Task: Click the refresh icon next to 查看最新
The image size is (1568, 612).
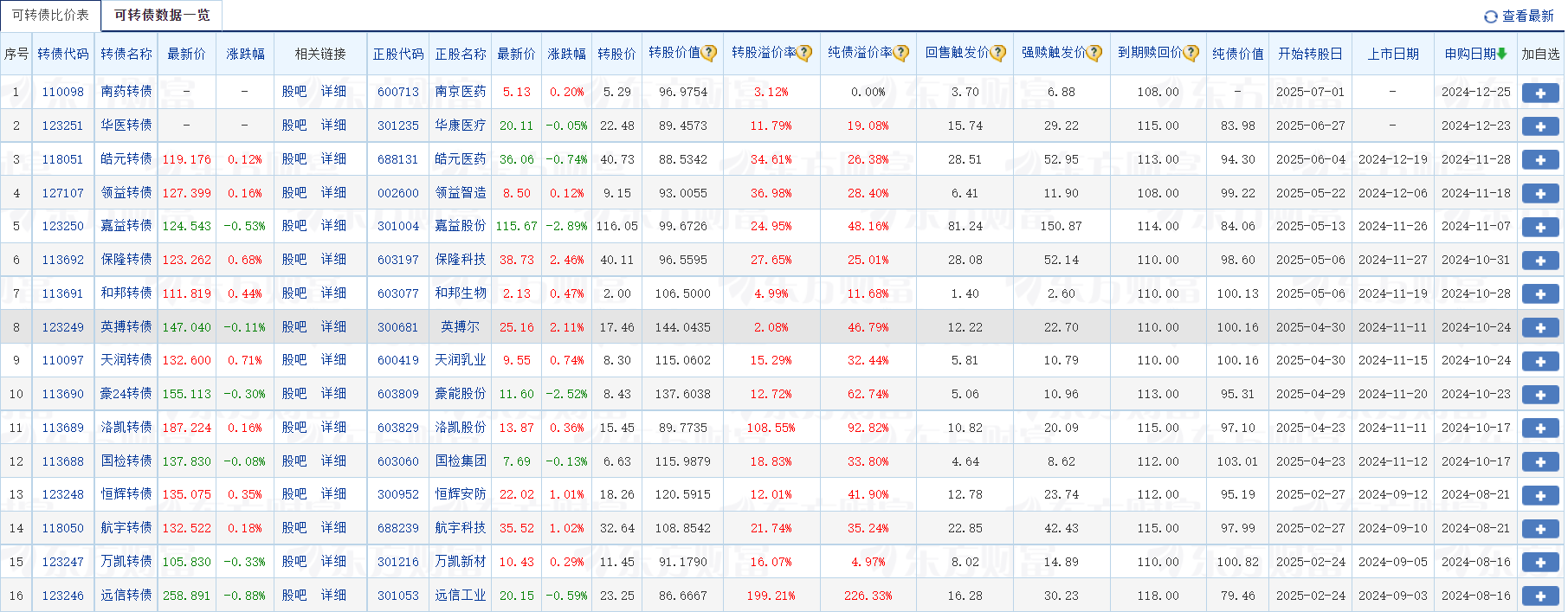Action: 1490,16
